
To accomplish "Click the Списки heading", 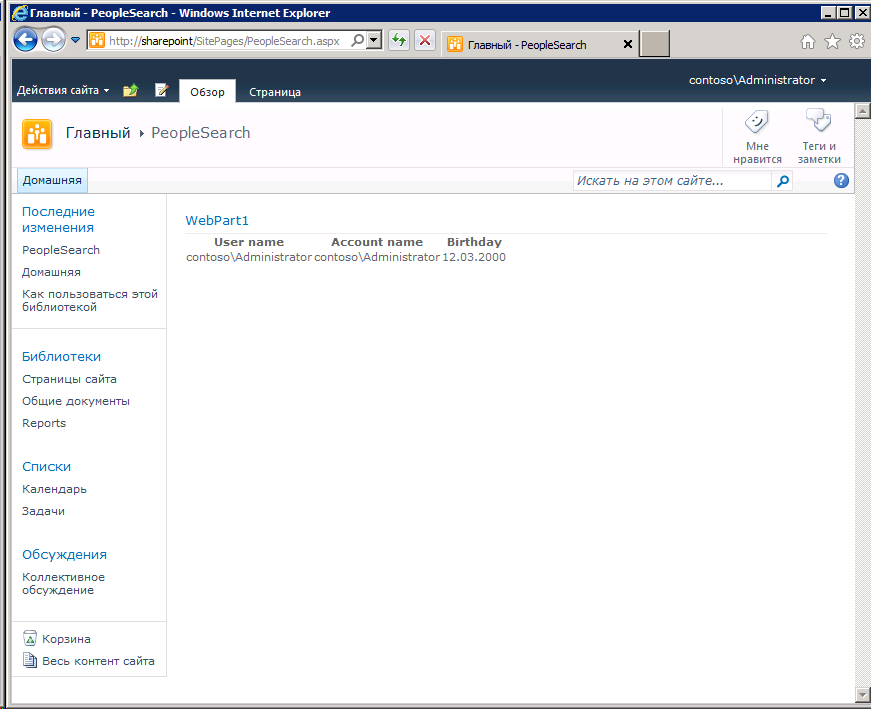I will coord(47,467).
